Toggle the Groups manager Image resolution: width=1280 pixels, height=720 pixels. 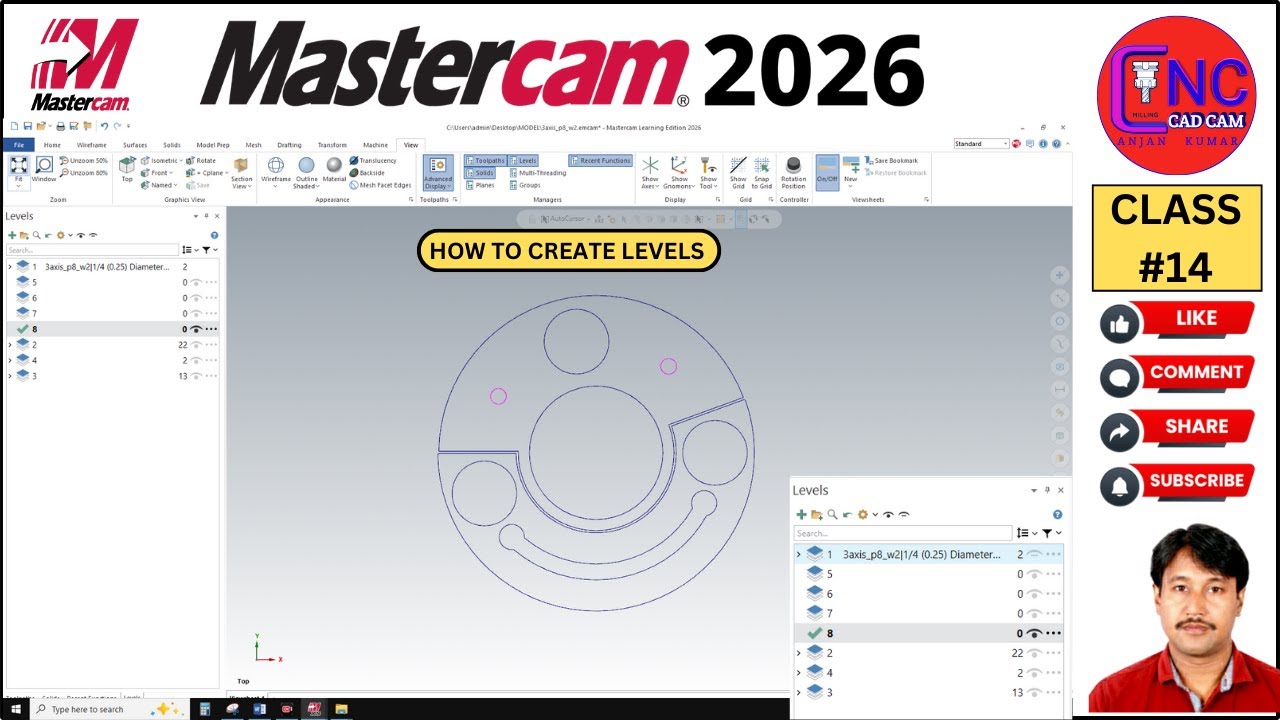coord(525,185)
